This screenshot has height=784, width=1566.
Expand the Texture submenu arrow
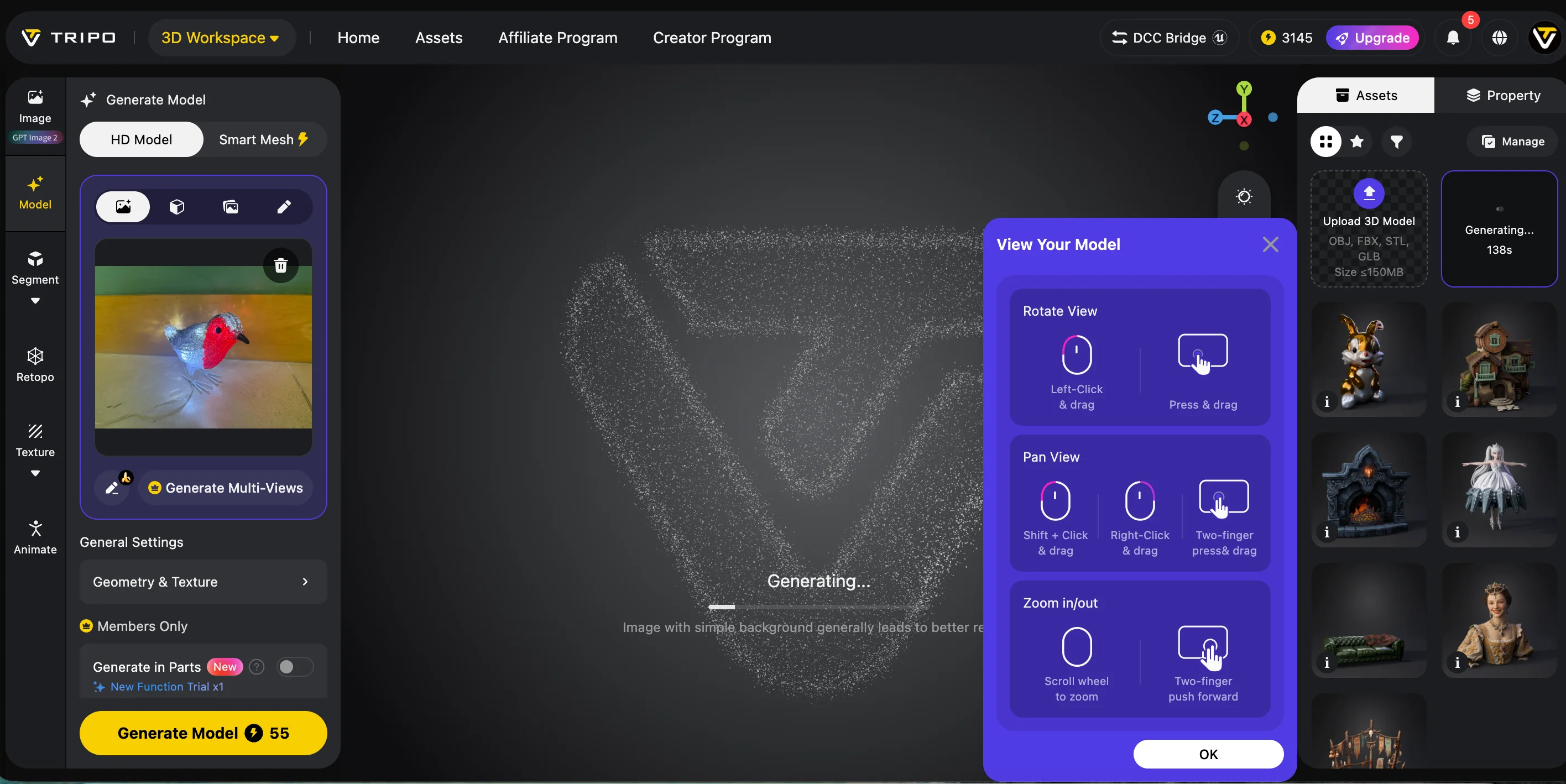pos(35,473)
